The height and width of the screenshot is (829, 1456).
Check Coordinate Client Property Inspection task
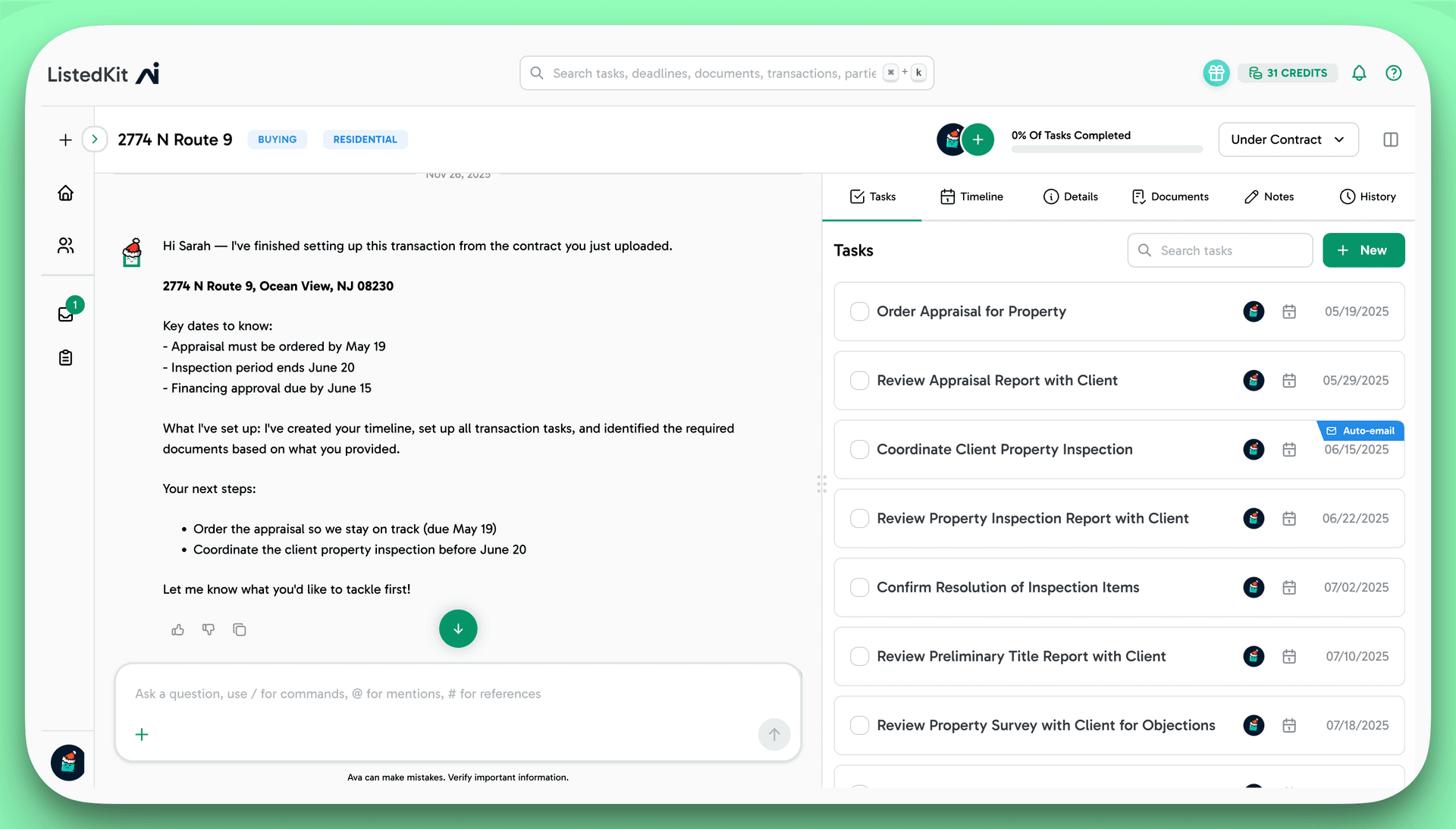coord(859,449)
